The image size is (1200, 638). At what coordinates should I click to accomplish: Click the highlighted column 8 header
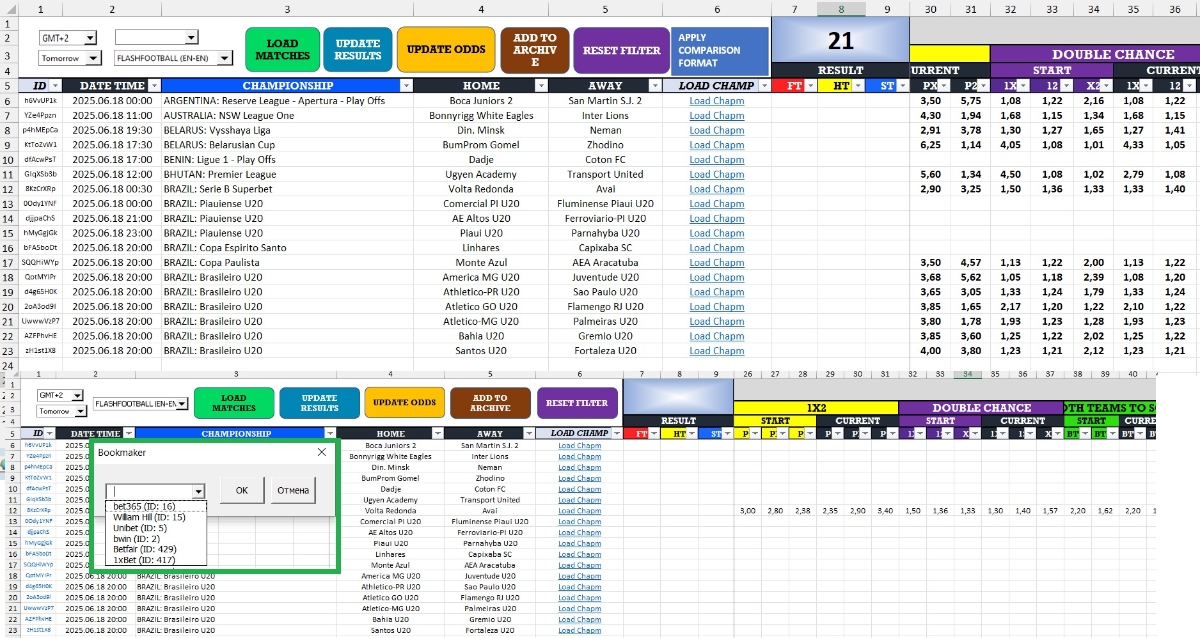pyautogui.click(x=841, y=9)
